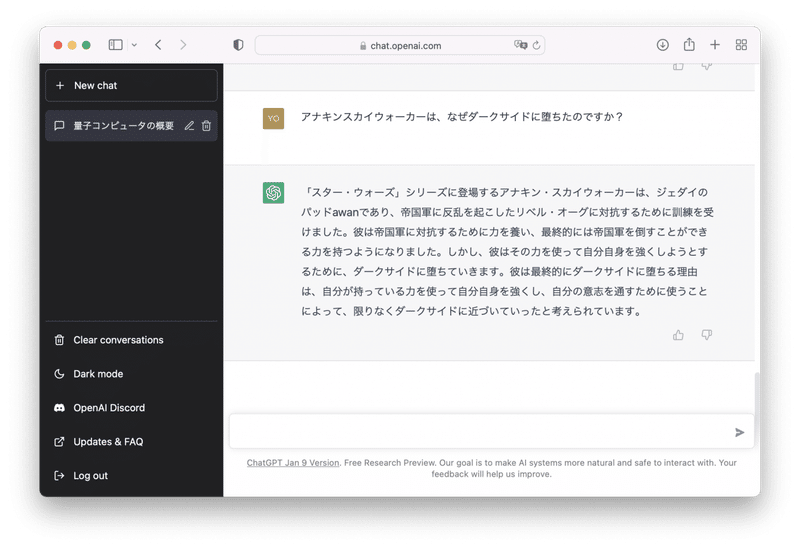Open a new tab with the plus icon
Viewport: 800px width, 549px height.
[715, 45]
